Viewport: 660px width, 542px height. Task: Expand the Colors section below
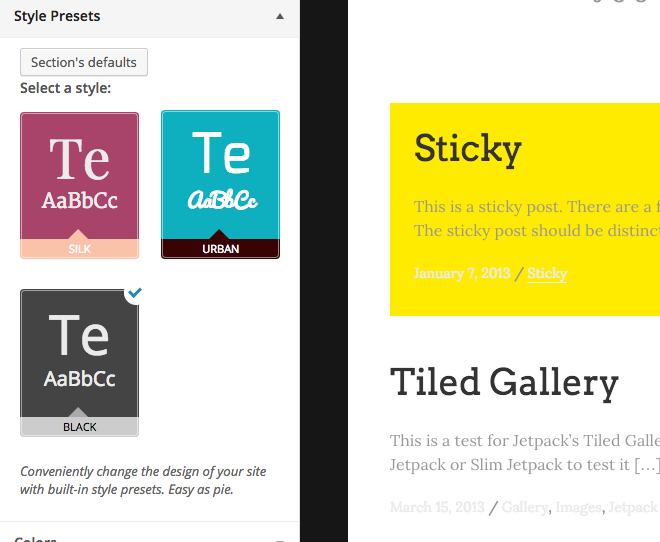149,537
